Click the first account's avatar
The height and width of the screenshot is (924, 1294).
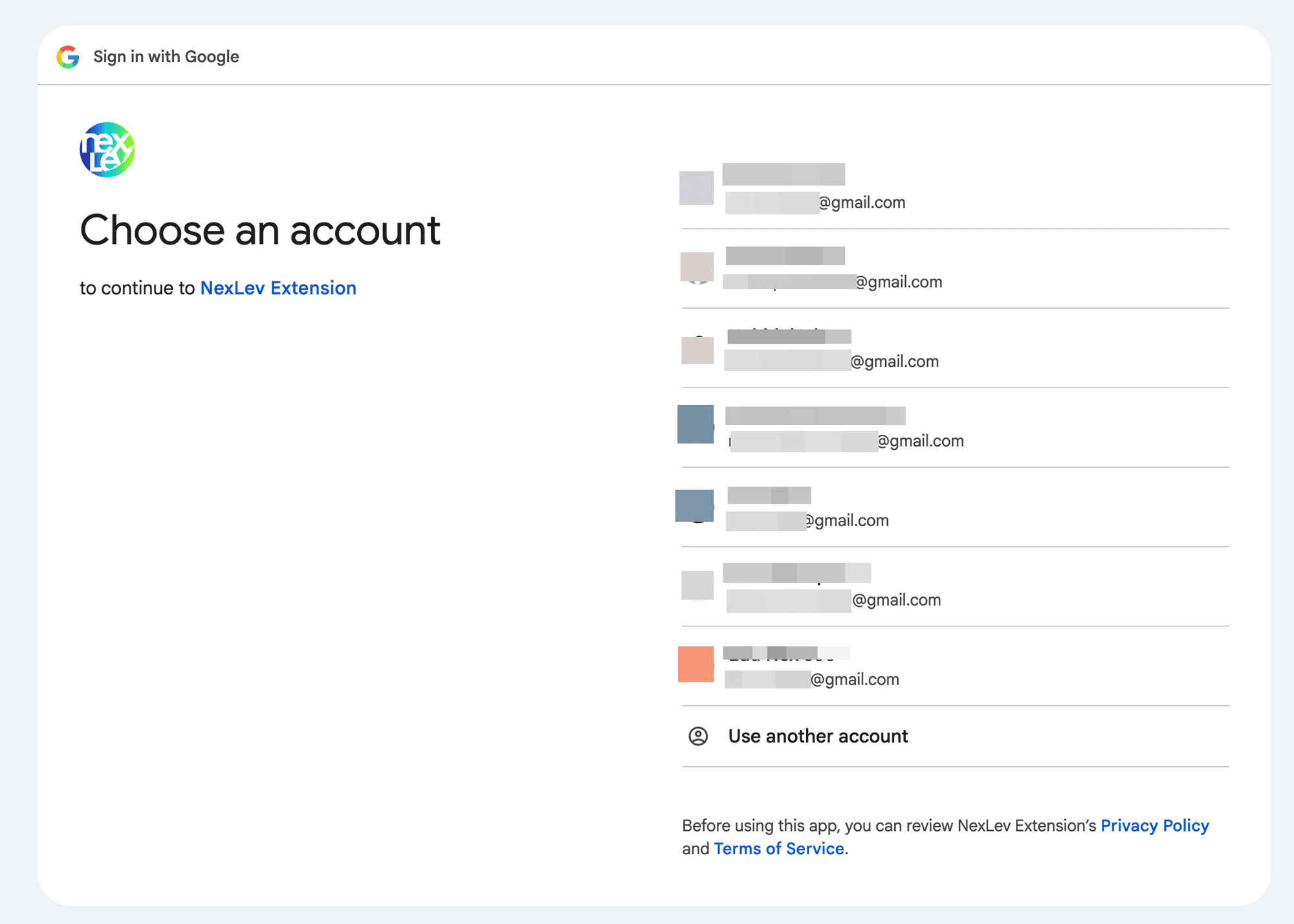[697, 188]
